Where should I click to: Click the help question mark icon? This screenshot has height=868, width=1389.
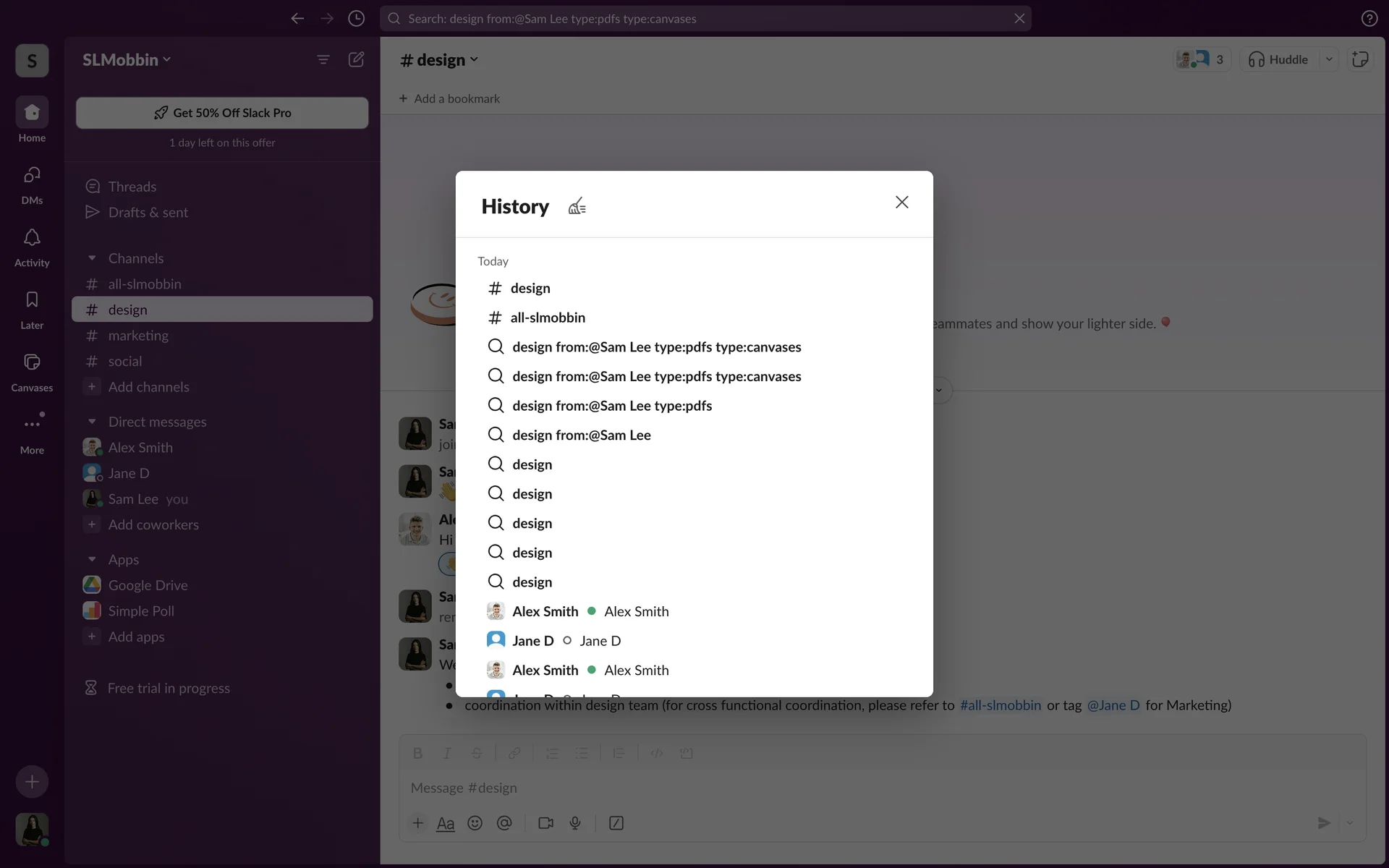(1369, 19)
